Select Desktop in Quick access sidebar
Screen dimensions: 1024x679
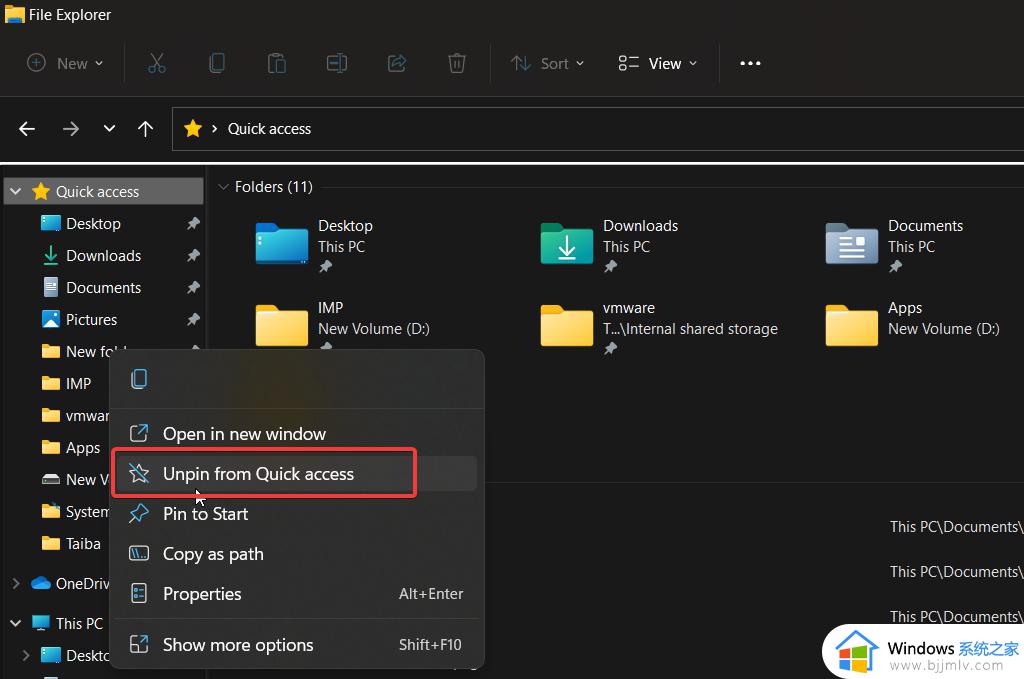[x=93, y=223]
